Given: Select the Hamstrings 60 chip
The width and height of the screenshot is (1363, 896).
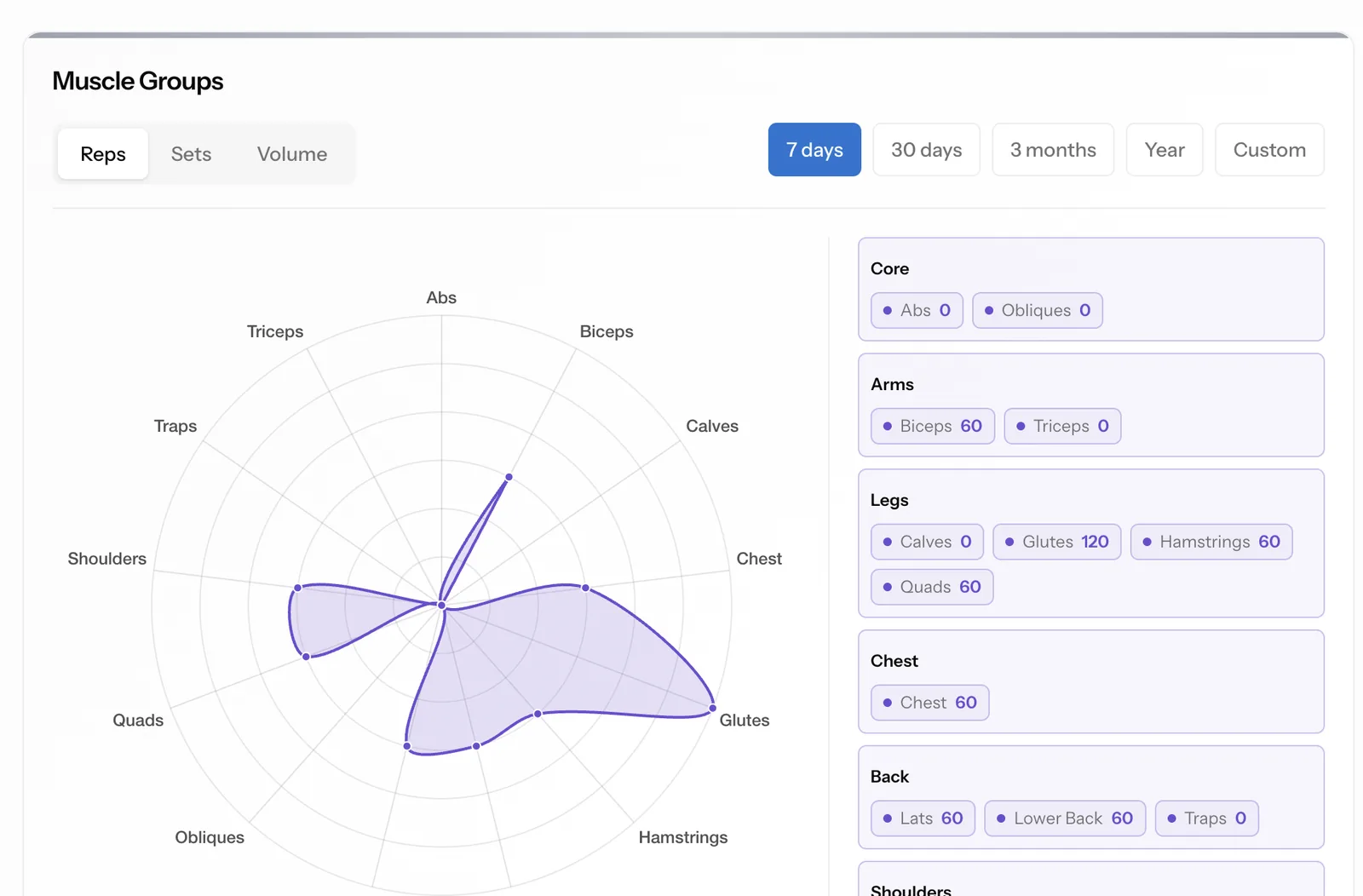Looking at the screenshot, I should coord(1211,542).
